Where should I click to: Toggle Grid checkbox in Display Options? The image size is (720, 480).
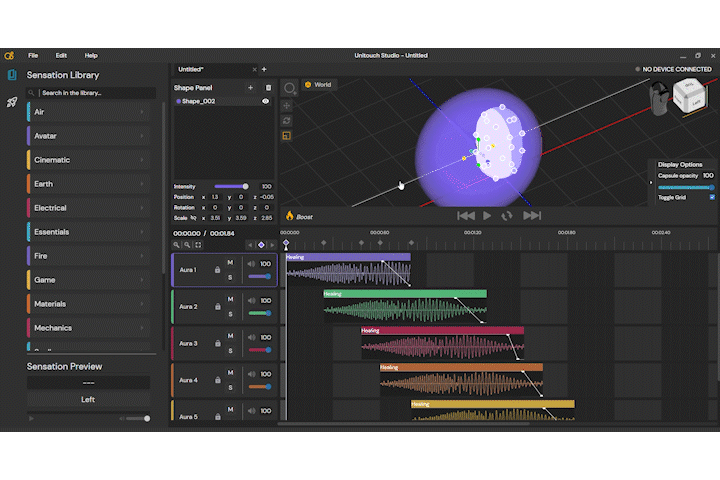click(x=712, y=197)
